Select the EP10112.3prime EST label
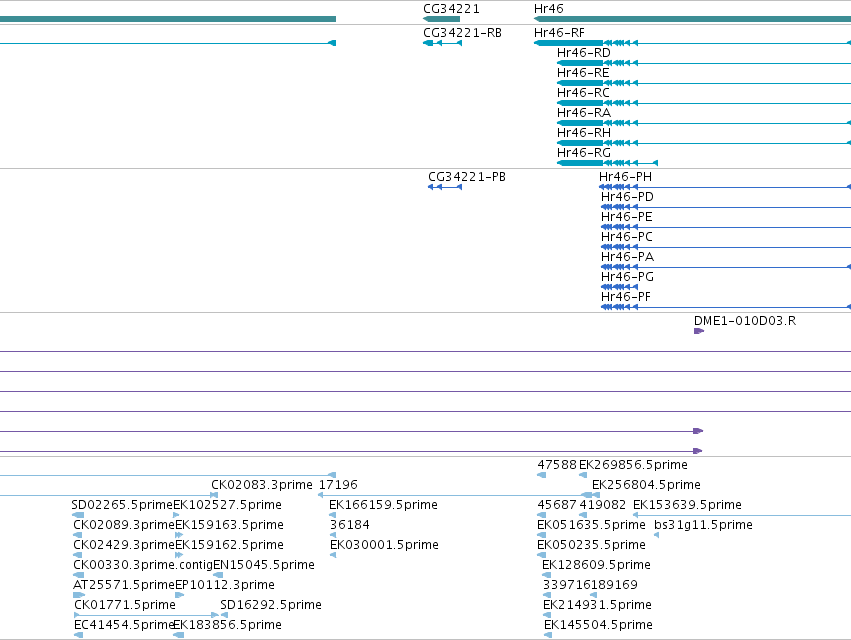Viewport: 851px width, 640px height. tap(225, 585)
